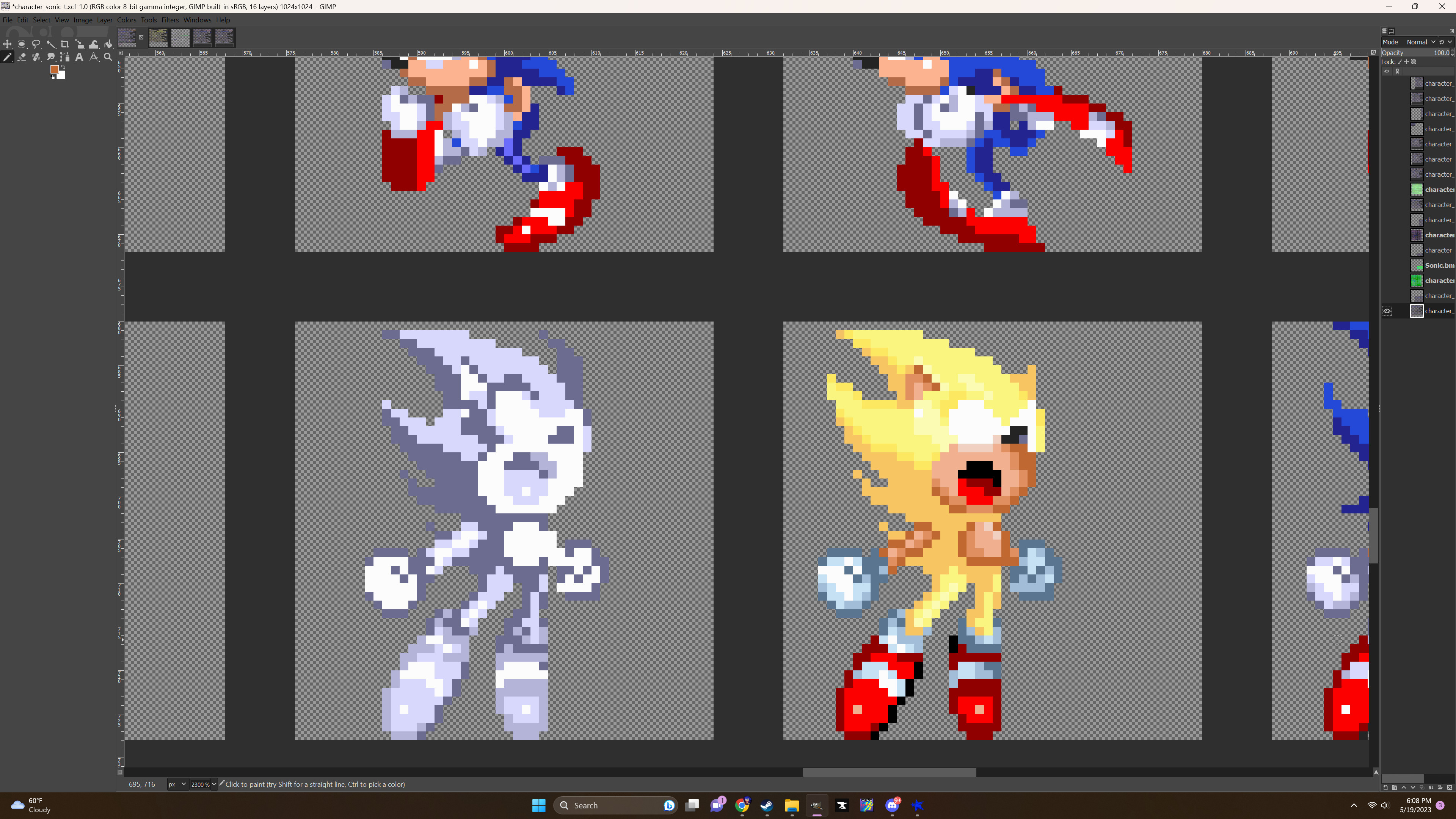Screen dimensions: 1456x819
Task: Toggle visibility eye of bottom character_ layer
Action: 1387,311
